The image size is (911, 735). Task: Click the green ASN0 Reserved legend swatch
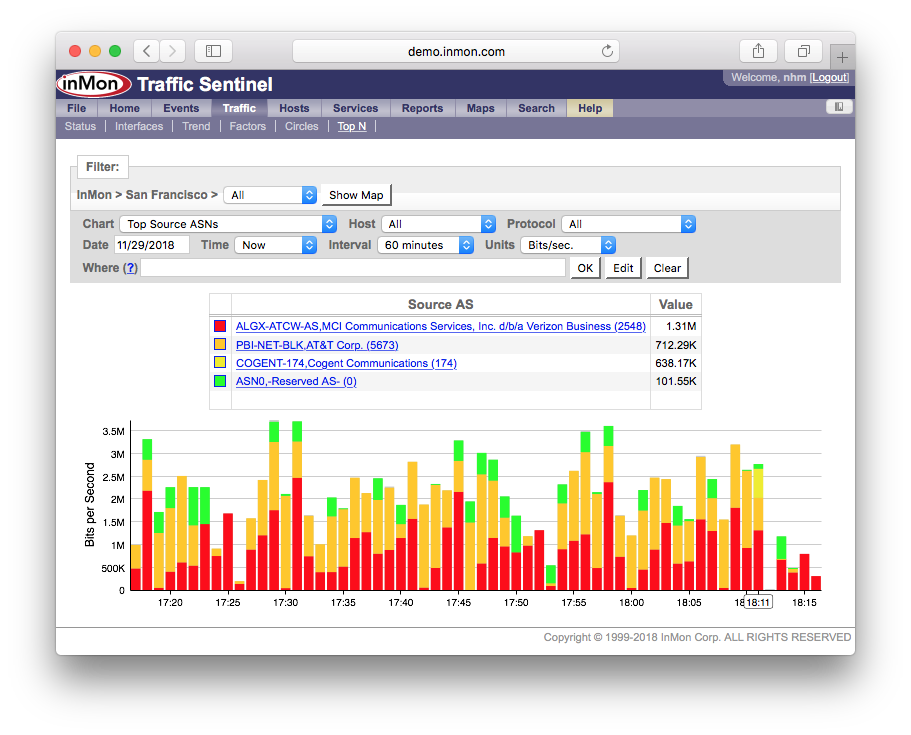[220, 381]
